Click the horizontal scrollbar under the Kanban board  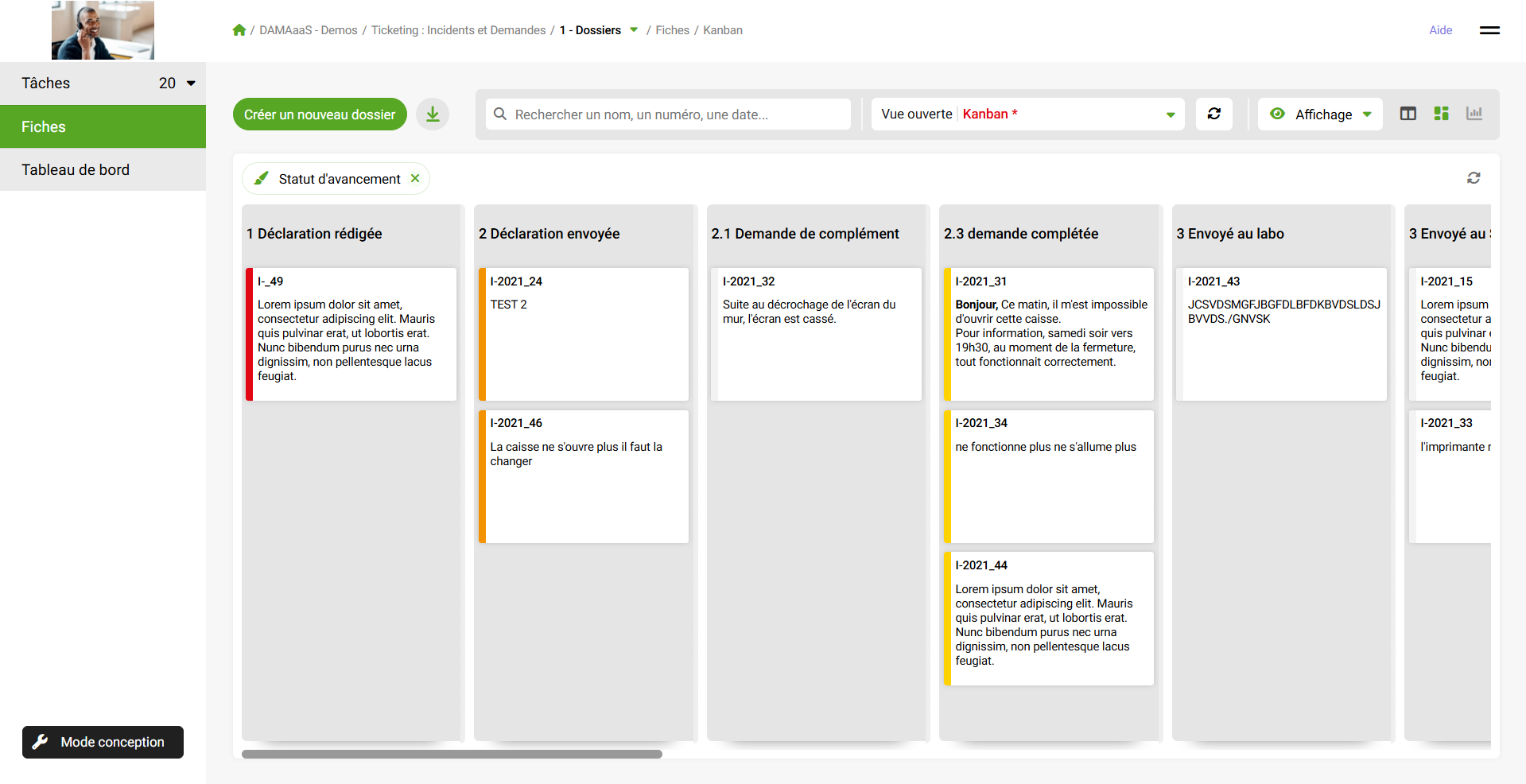(452, 754)
